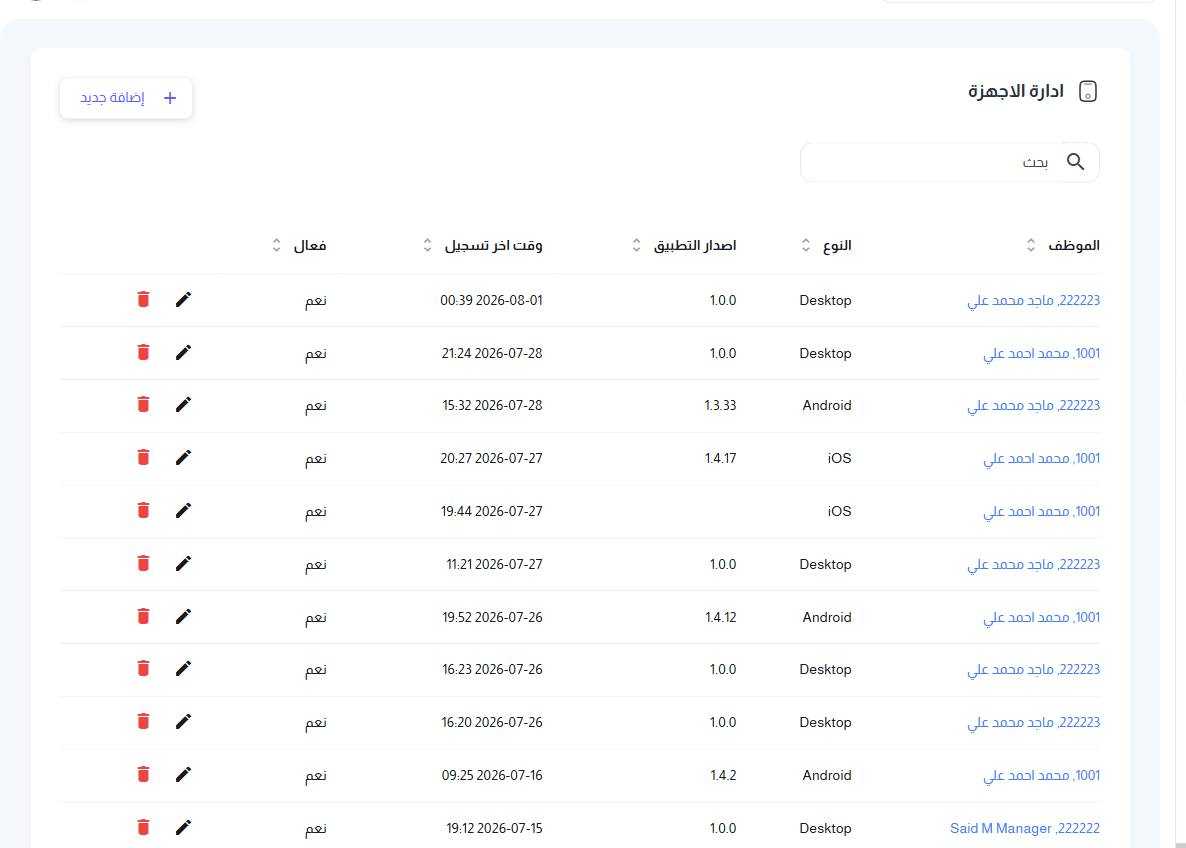Open employee link in the 16:23 2026-07-26 row
The image size is (1186, 848).
(x=1033, y=669)
